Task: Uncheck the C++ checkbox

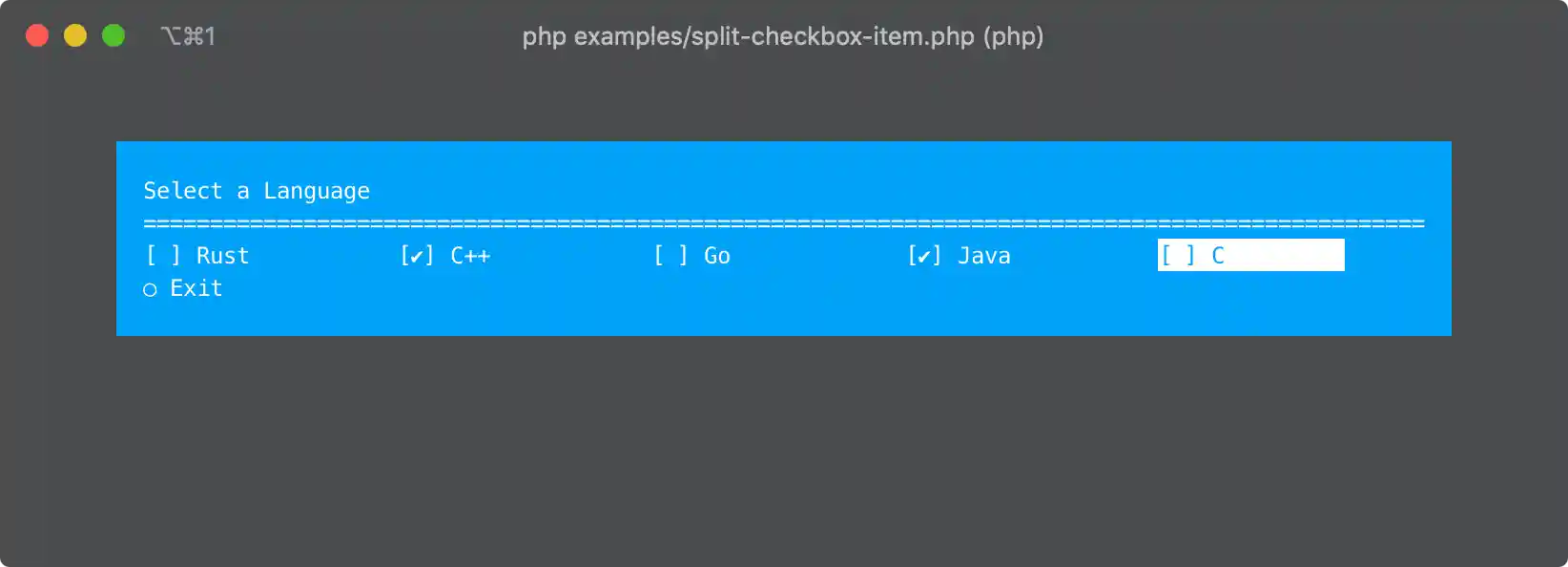Action: tap(416, 255)
